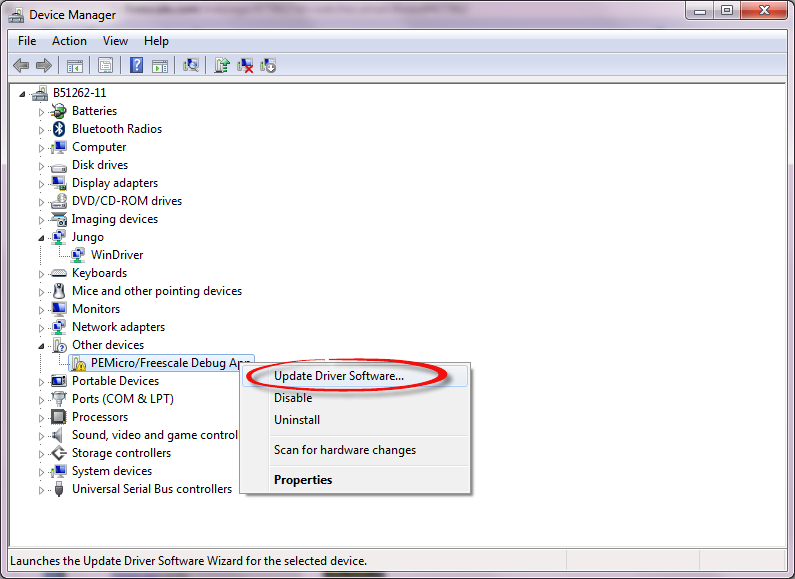Open the Action menu

click(x=69, y=41)
